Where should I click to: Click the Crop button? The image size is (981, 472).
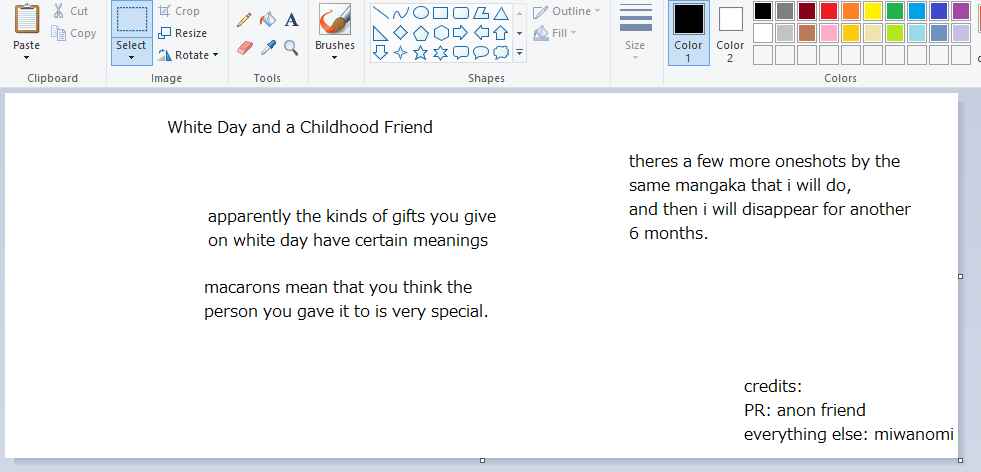[178, 11]
